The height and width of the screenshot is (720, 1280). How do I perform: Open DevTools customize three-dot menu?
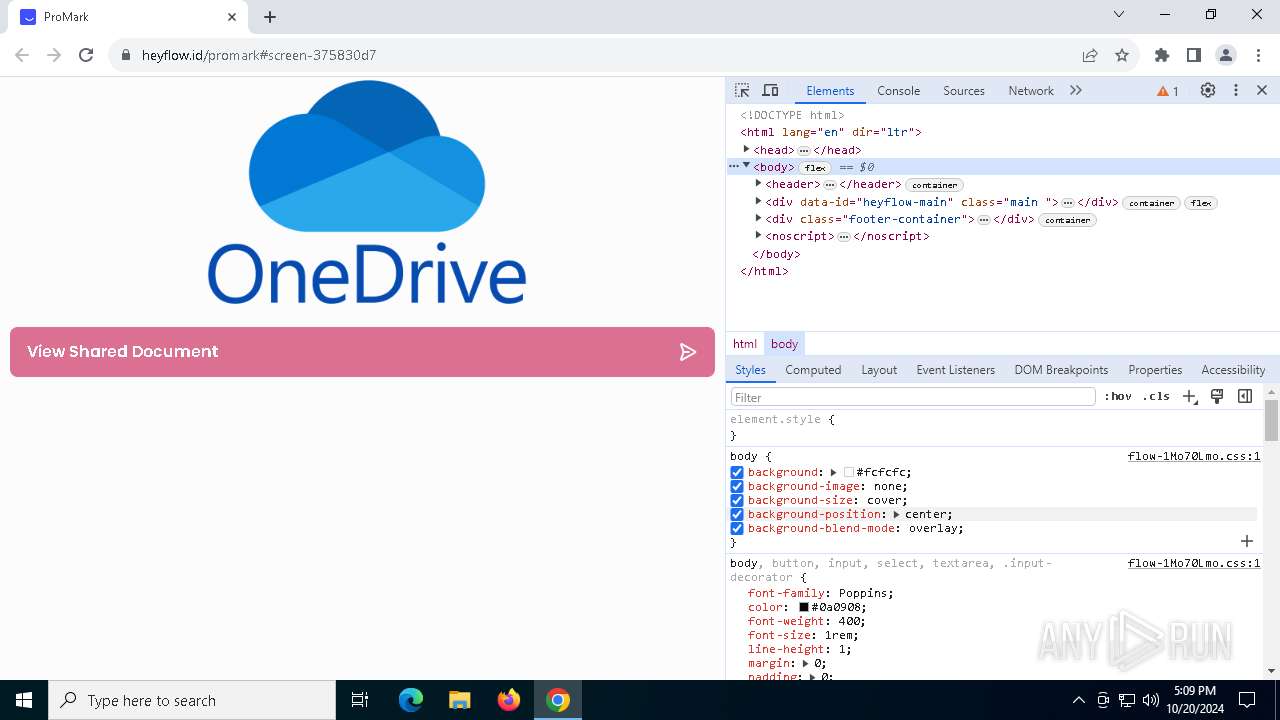point(1236,90)
